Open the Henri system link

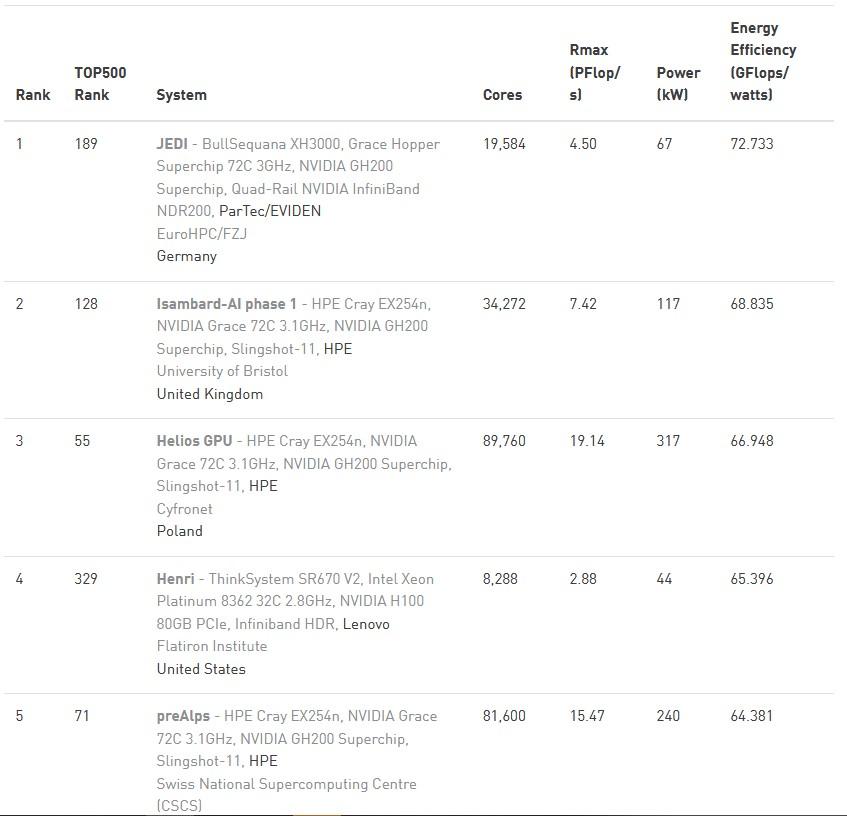(175, 579)
